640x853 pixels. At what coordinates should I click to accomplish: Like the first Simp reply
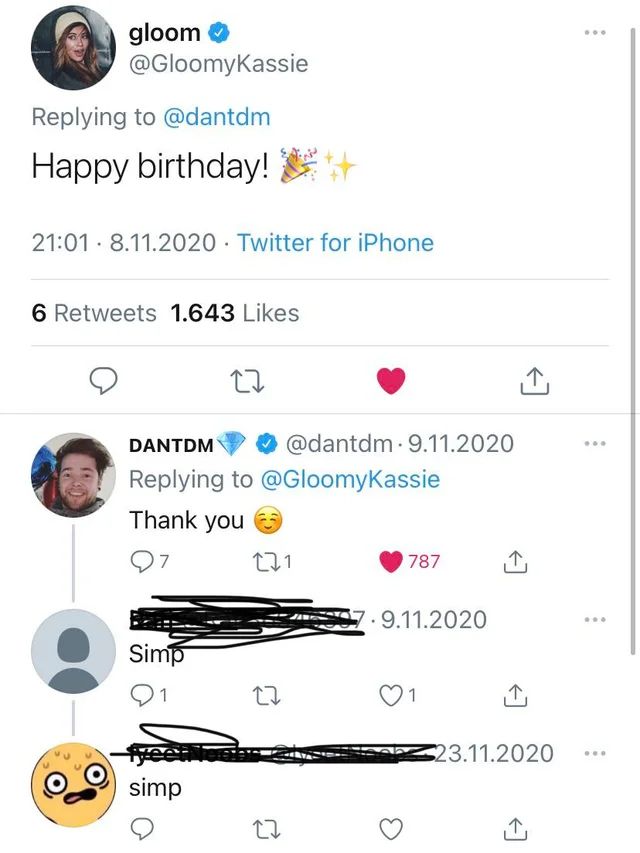392,694
